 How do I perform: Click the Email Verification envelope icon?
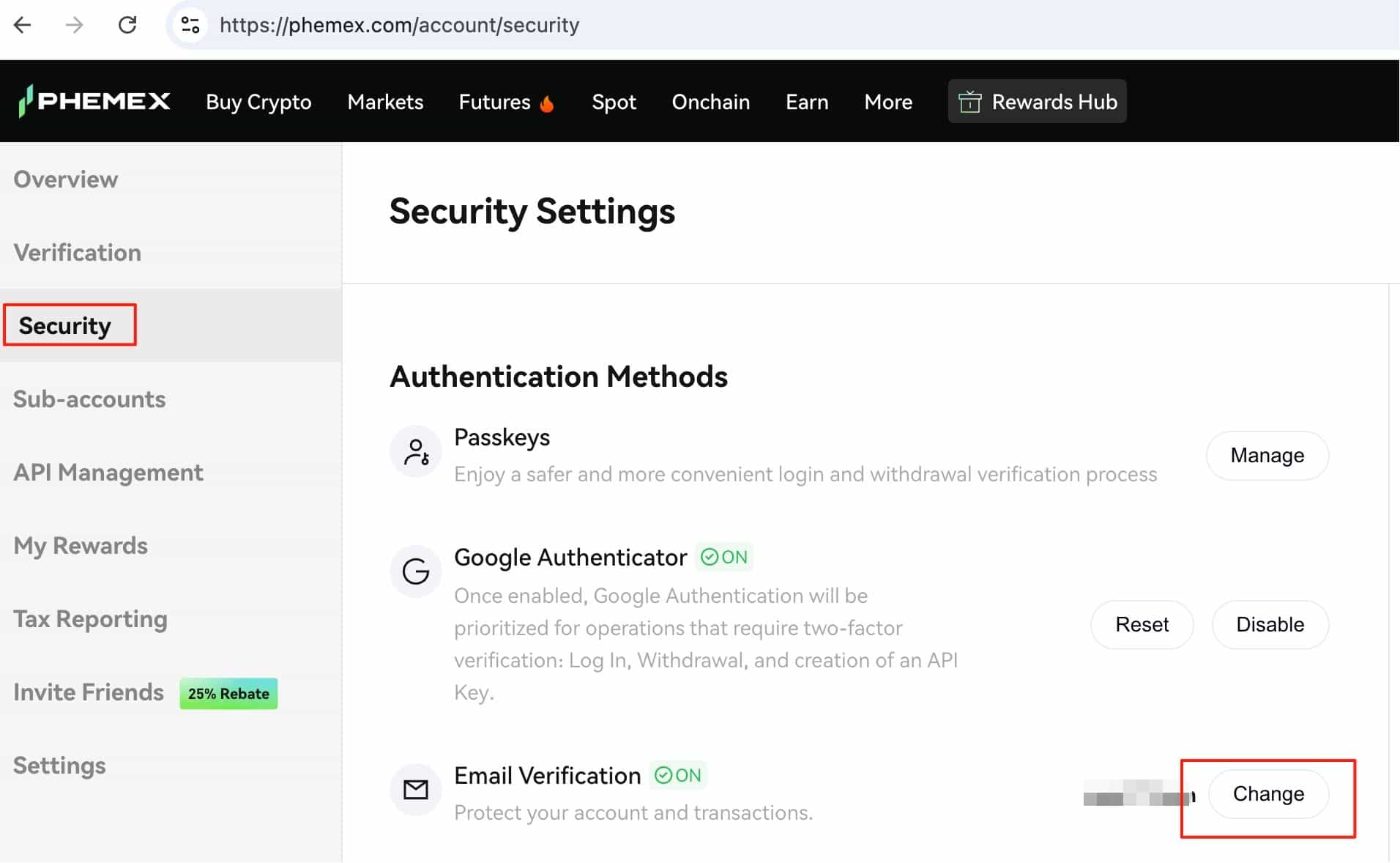pos(415,790)
